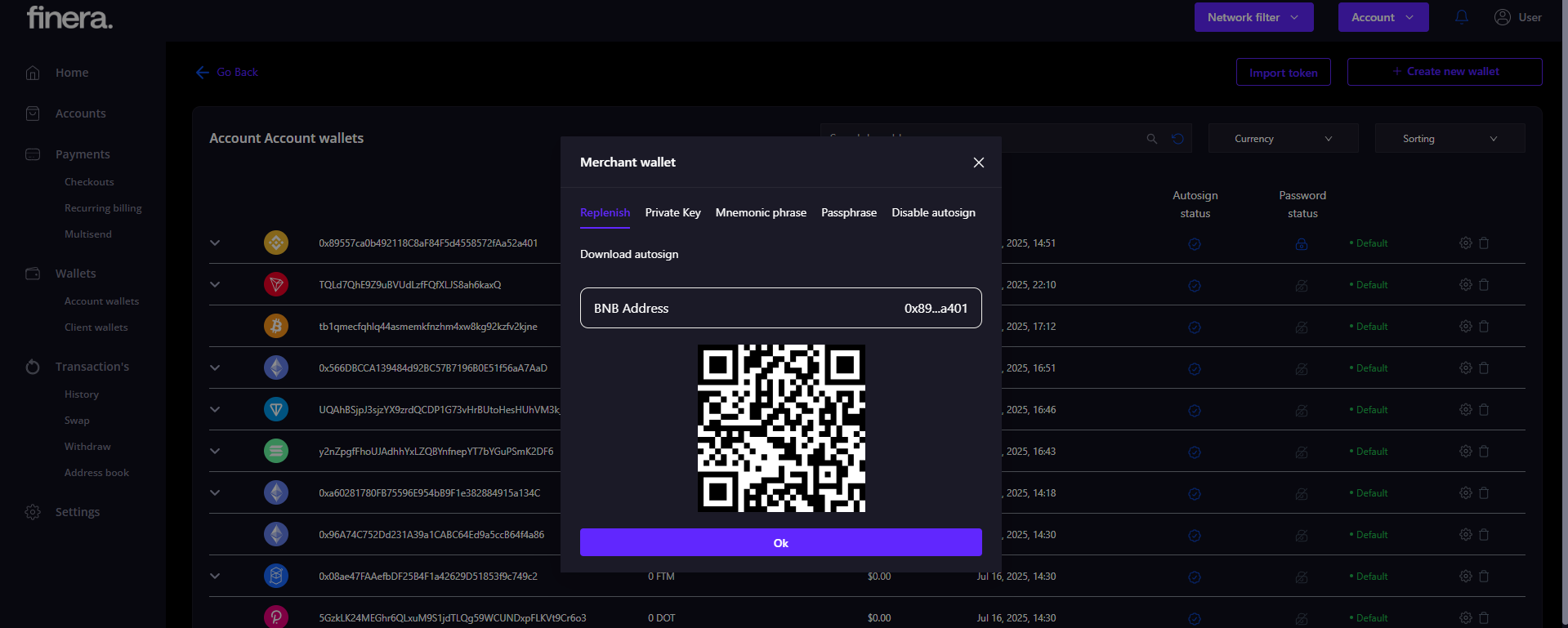Delete the Bitcoin wallet via trash icon
The width and height of the screenshot is (1568, 628).
point(1484,327)
